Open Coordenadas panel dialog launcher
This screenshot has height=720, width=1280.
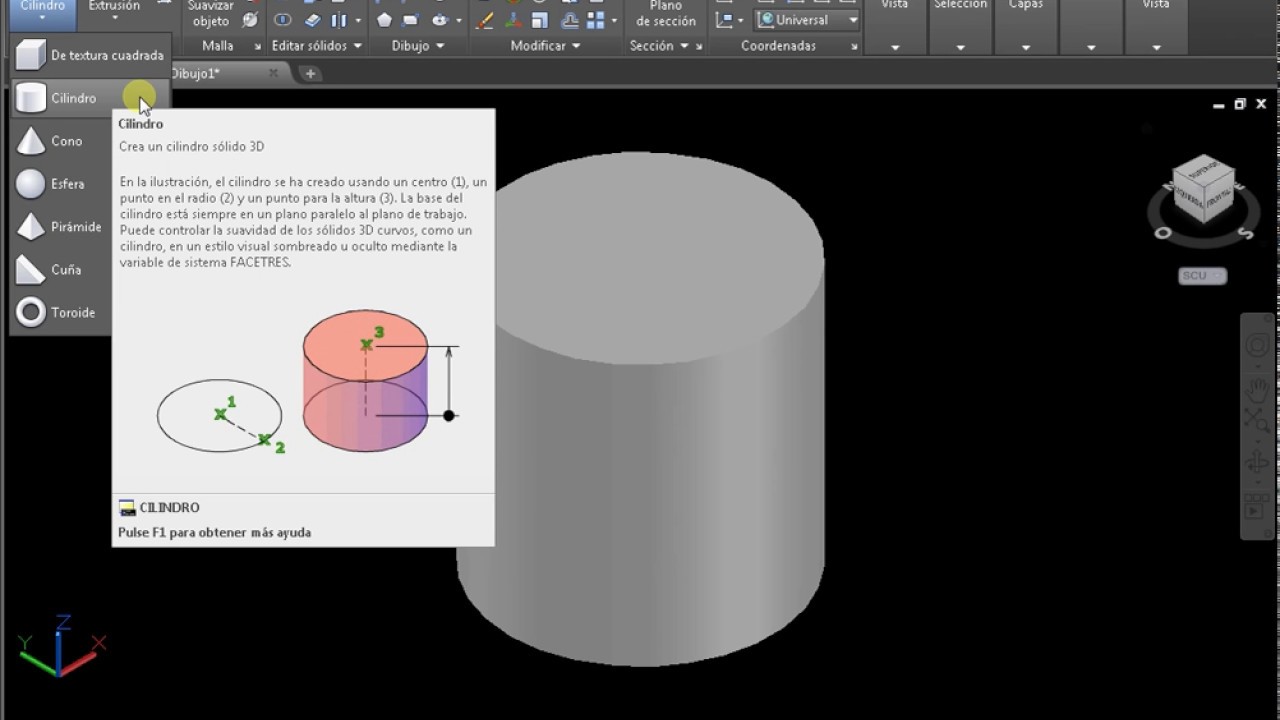(854, 47)
